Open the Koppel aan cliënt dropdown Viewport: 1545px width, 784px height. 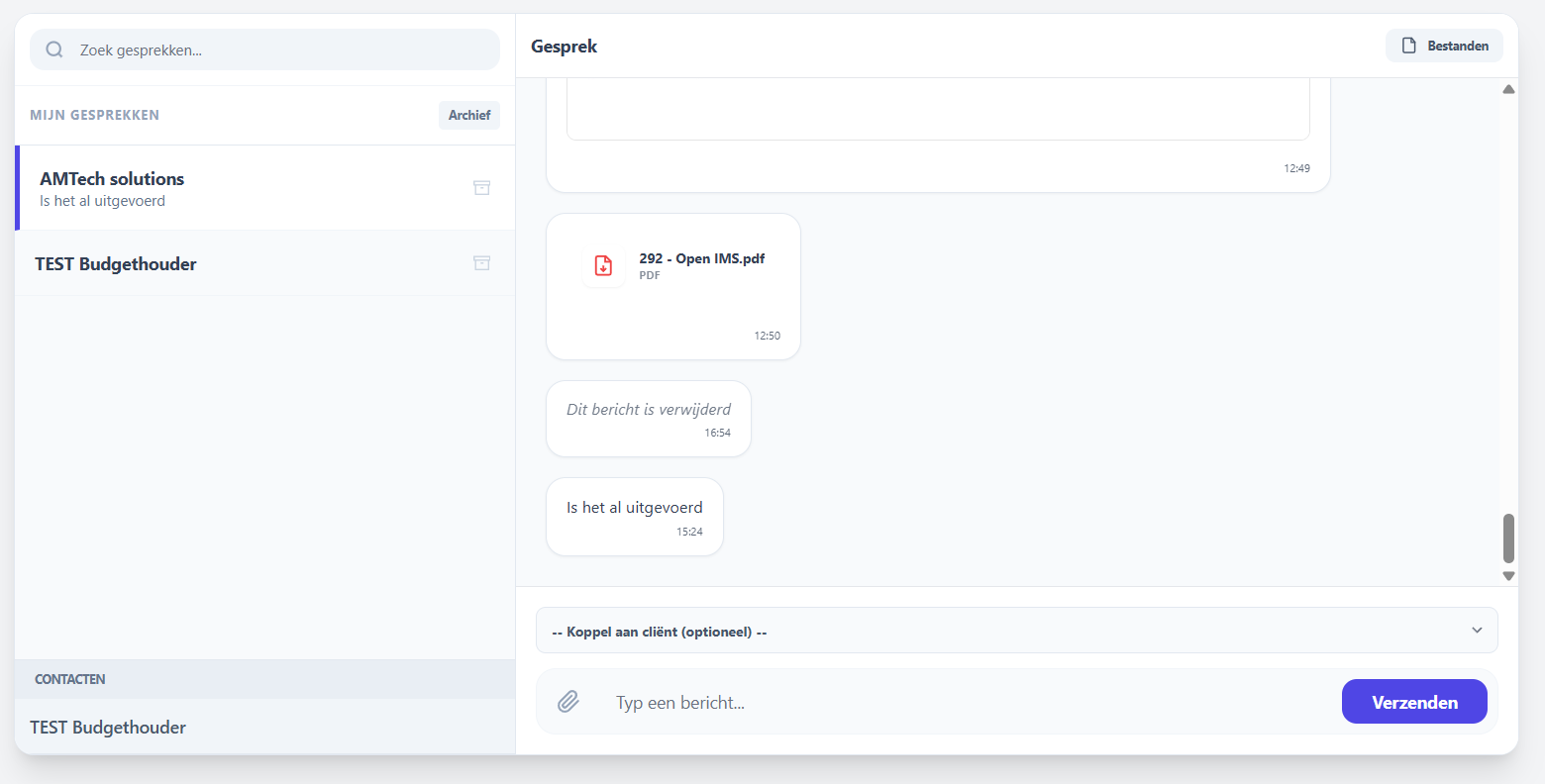click(x=1016, y=630)
